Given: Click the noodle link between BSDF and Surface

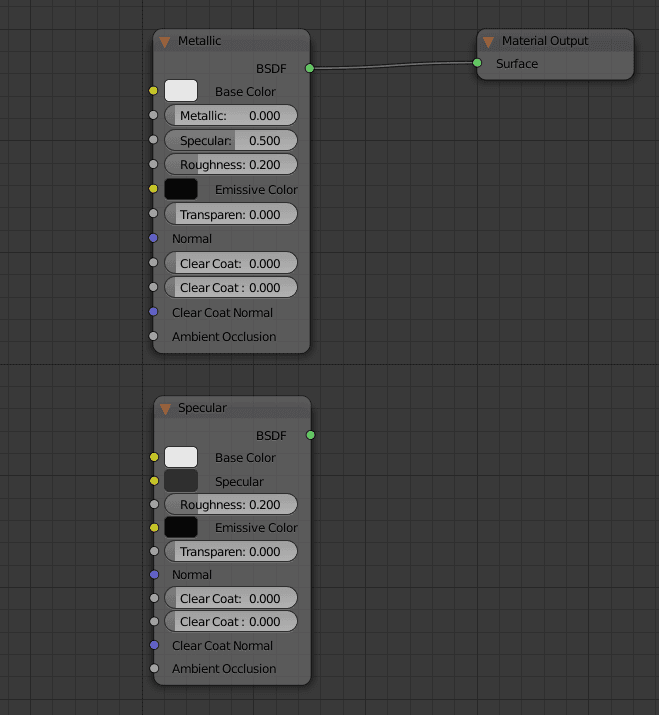Looking at the screenshot, I should tap(393, 65).
